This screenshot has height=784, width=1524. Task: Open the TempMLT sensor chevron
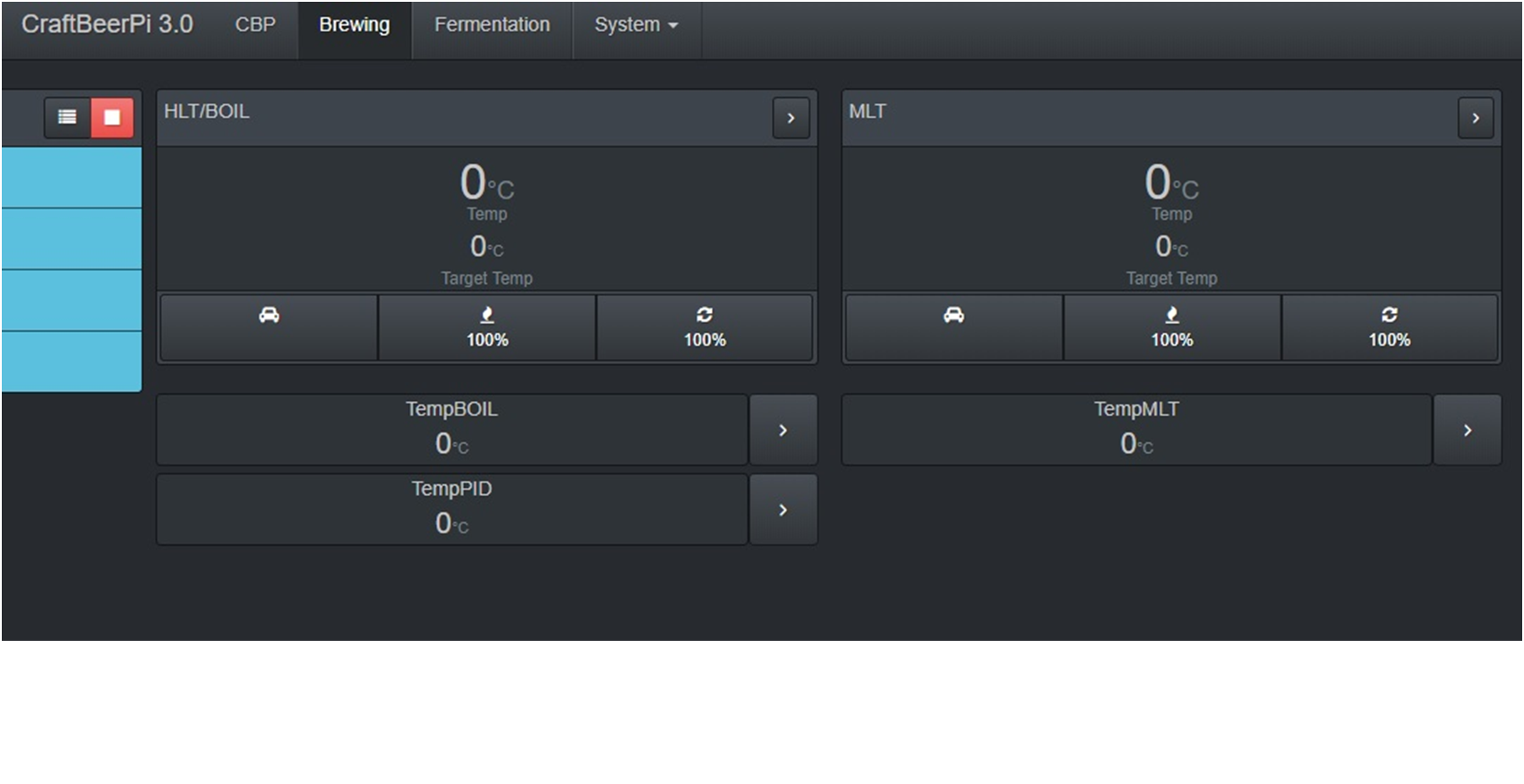[1467, 430]
